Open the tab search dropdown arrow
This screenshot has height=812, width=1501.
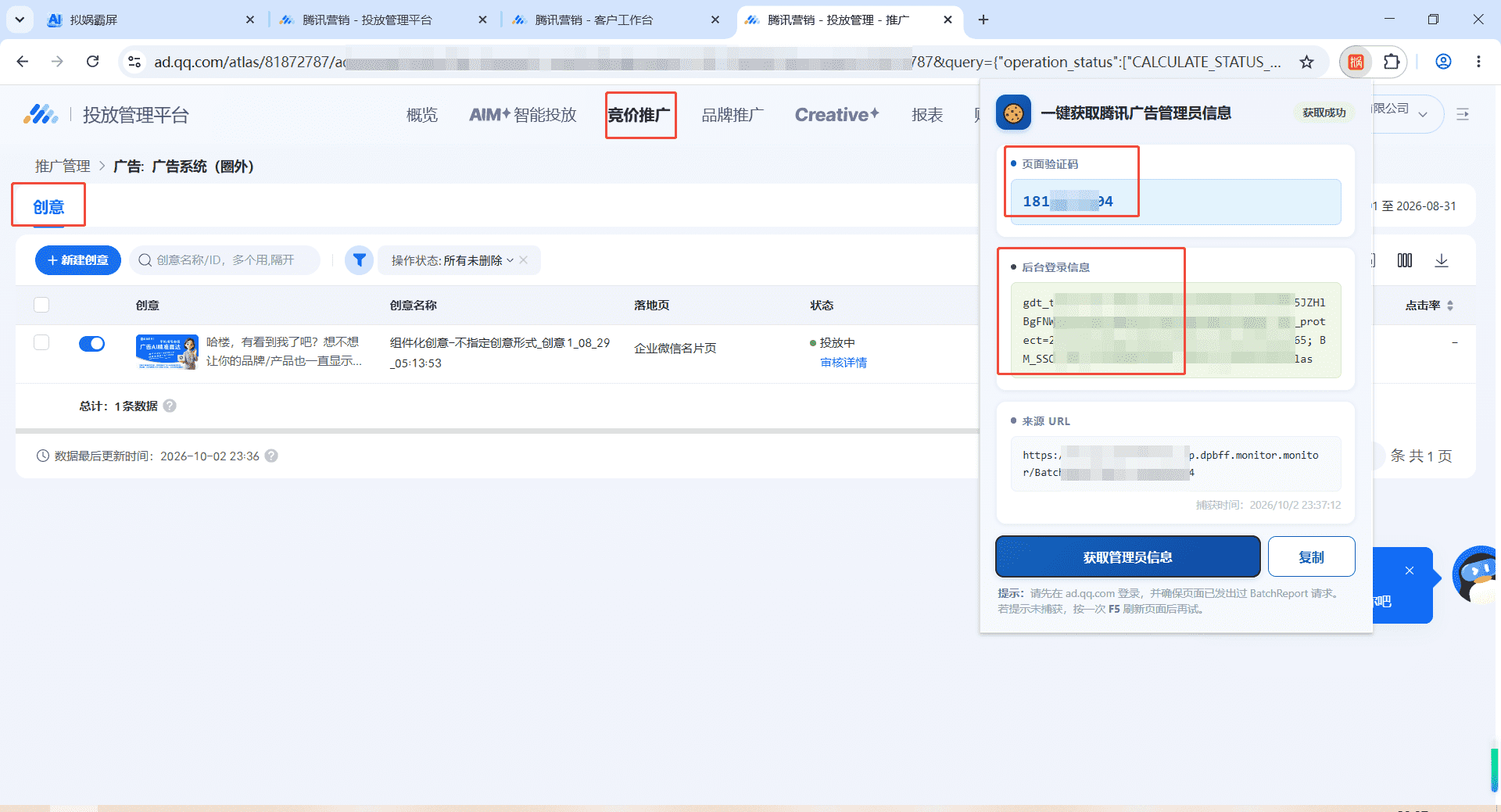[20, 20]
